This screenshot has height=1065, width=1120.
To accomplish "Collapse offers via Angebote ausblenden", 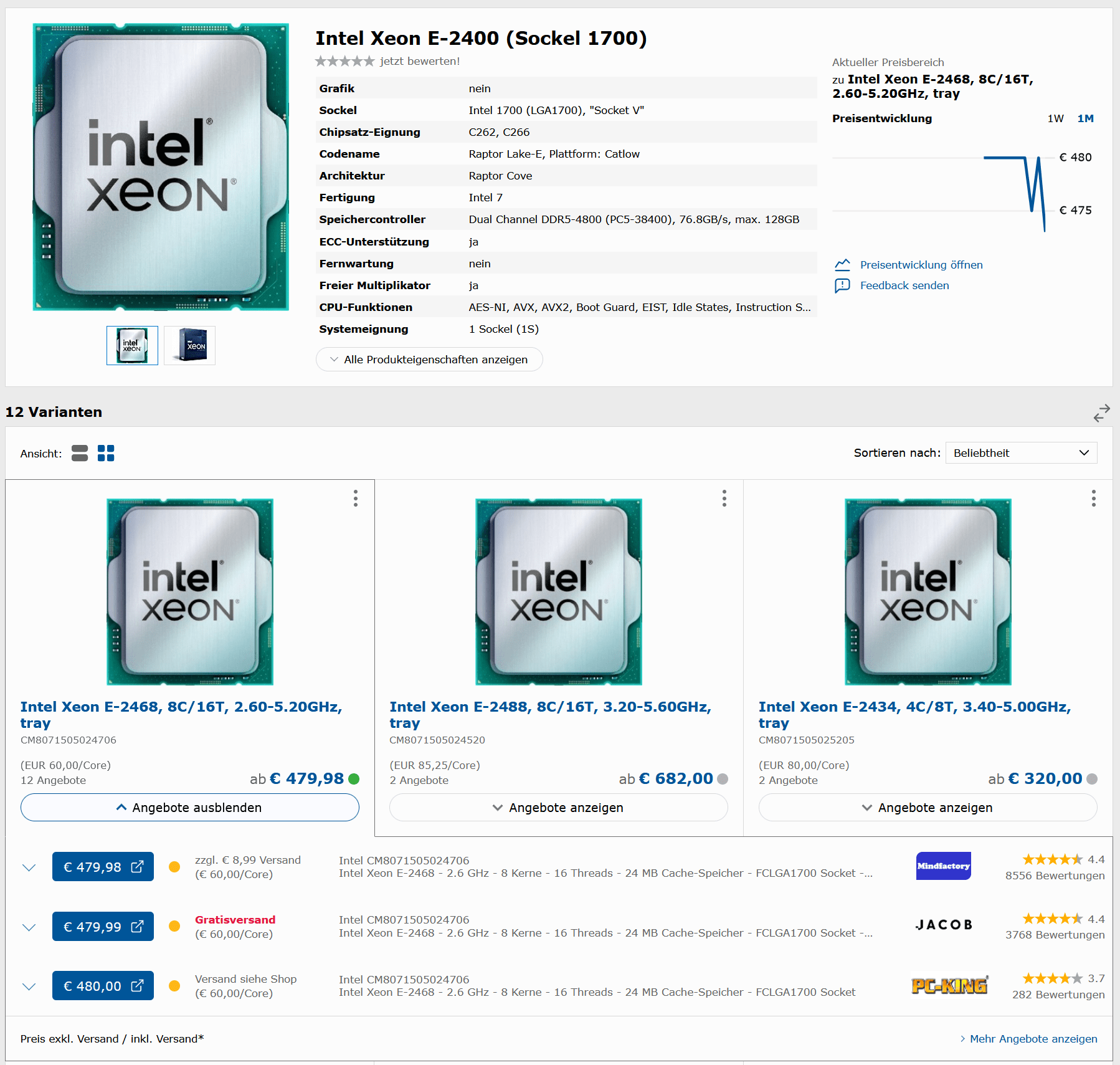I will coord(189,808).
